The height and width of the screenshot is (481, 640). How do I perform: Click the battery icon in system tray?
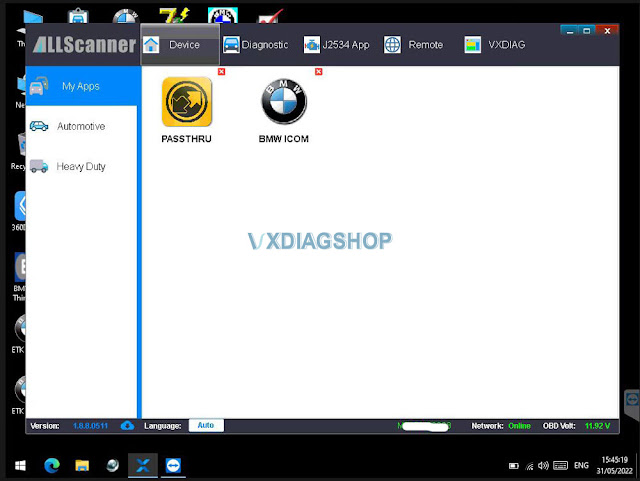point(514,466)
